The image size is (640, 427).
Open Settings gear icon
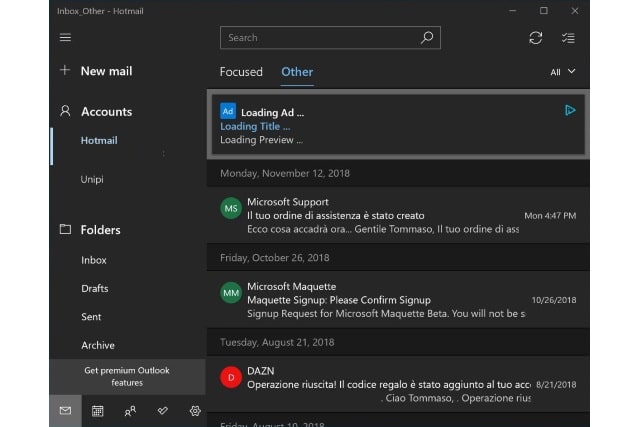[195, 411]
